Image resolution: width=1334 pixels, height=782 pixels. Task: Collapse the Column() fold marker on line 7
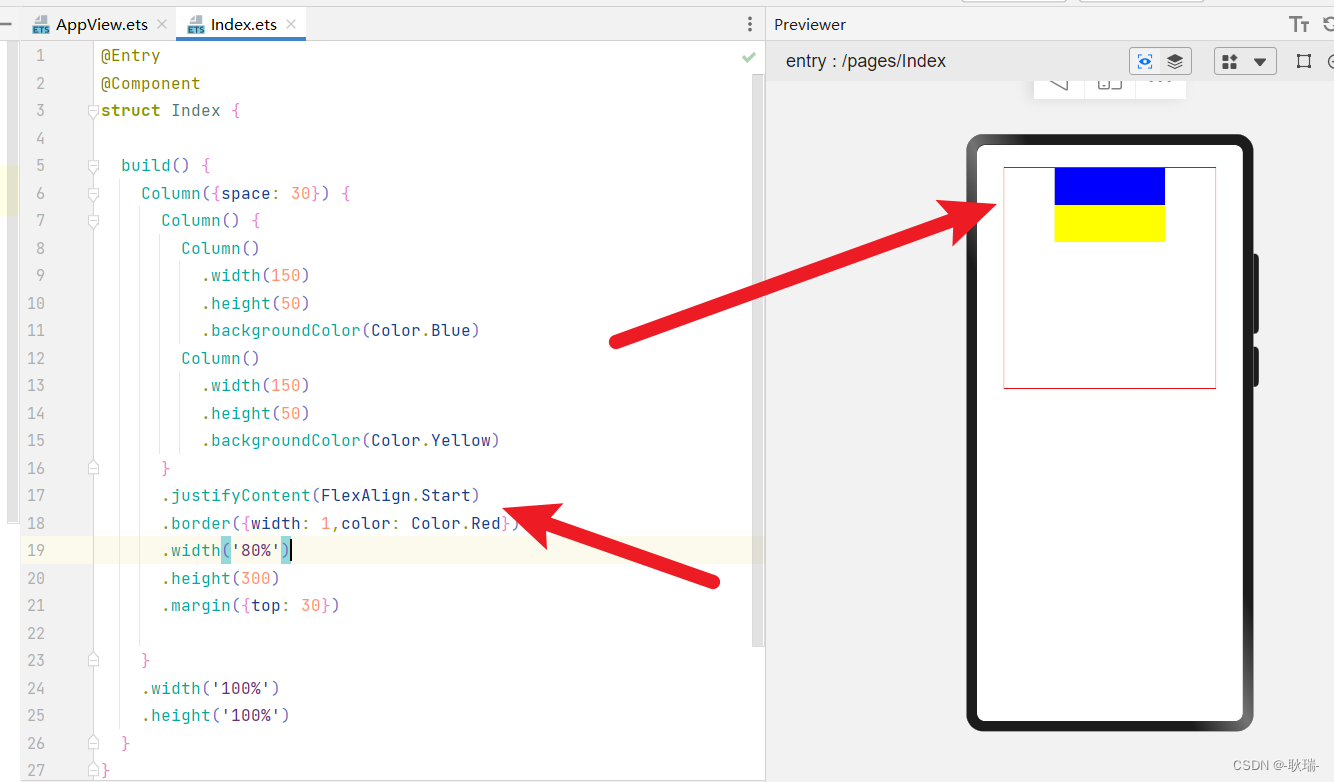[x=93, y=220]
